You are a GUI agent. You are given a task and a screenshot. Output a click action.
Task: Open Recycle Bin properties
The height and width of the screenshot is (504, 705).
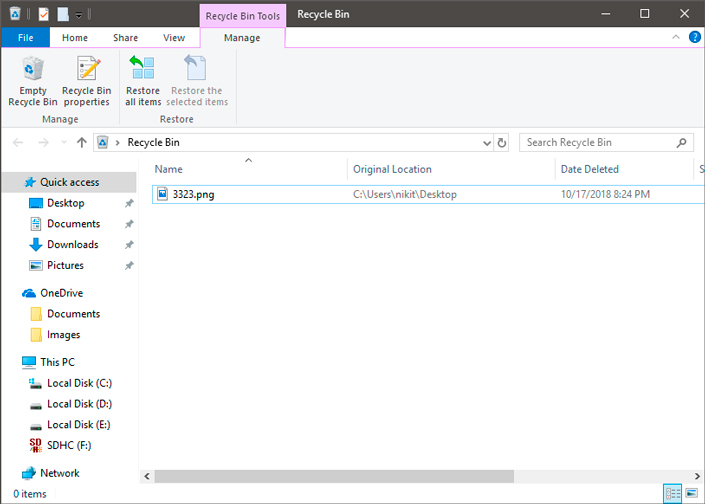pyautogui.click(x=86, y=81)
